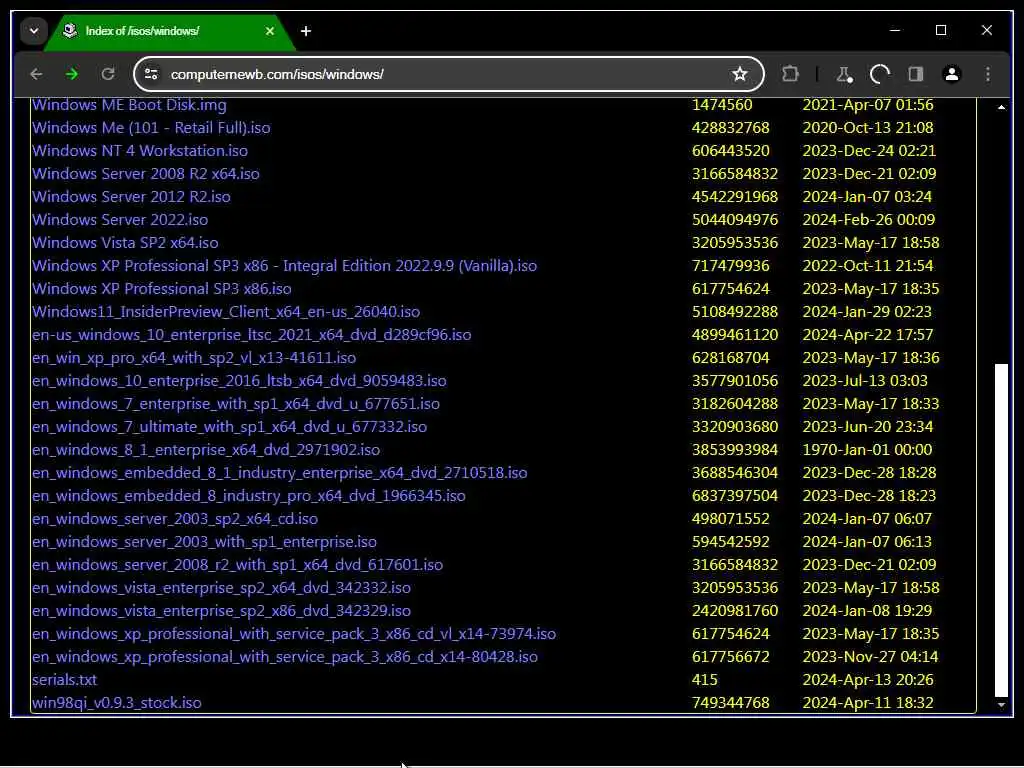Click the scrollbar down arrow
The height and width of the screenshot is (768, 1024).
1001,705
